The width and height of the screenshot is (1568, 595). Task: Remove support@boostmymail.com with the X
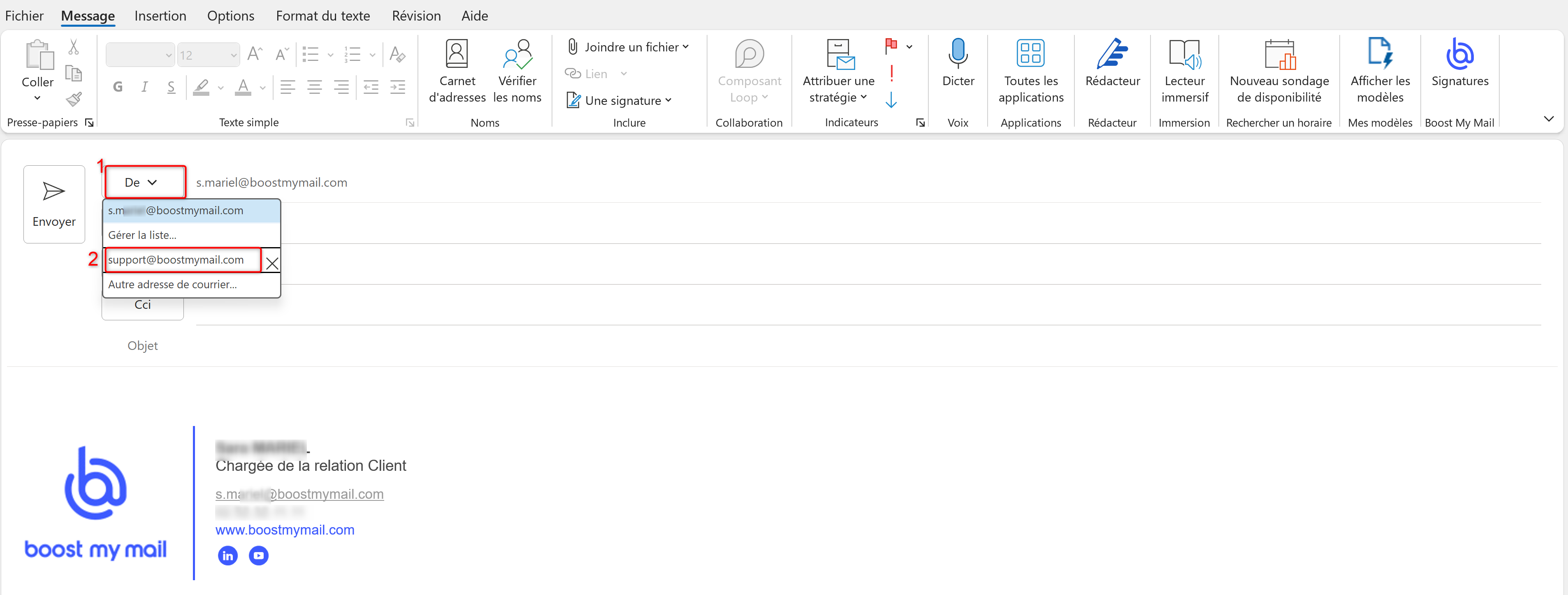[x=272, y=263]
